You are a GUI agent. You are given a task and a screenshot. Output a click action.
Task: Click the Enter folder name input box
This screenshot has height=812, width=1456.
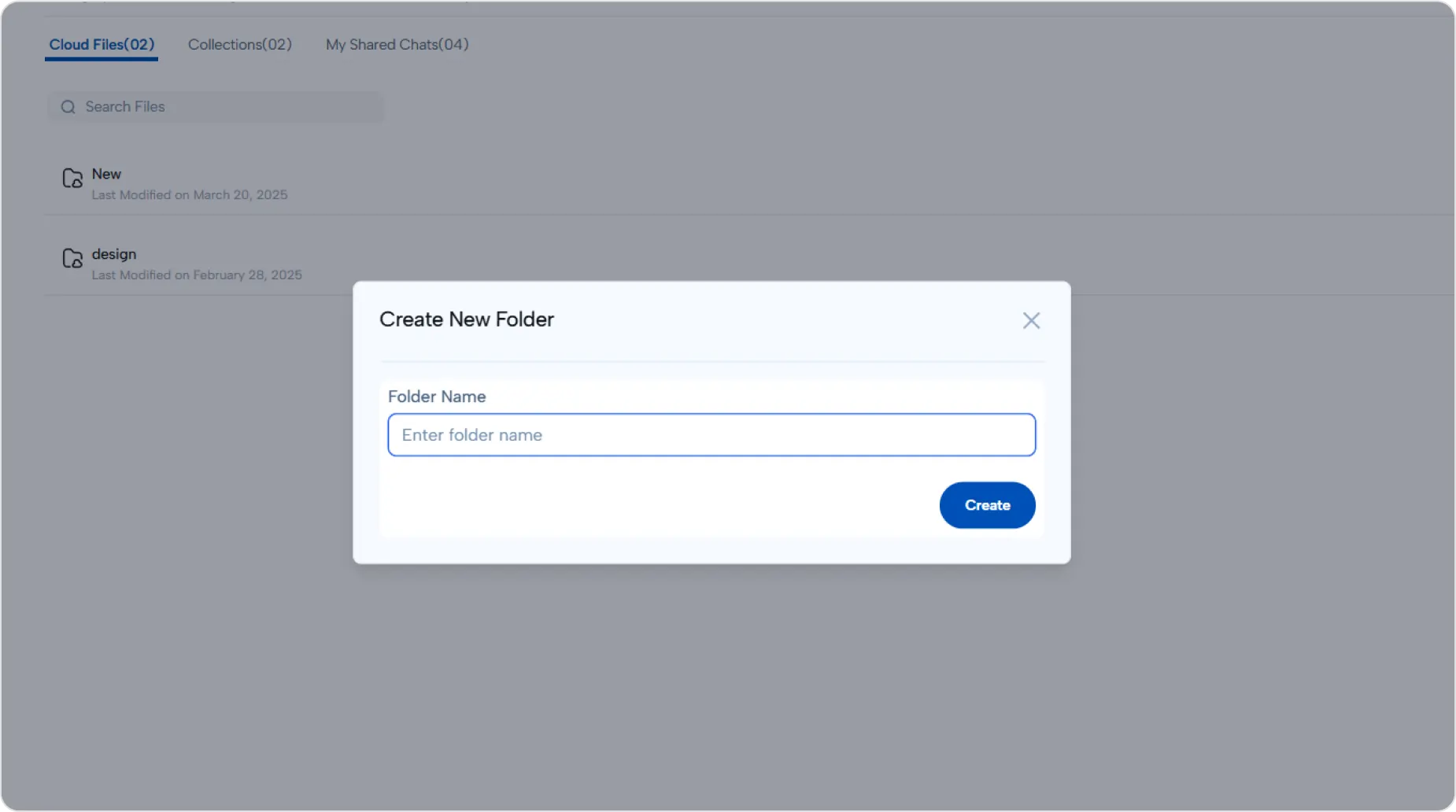coord(710,434)
